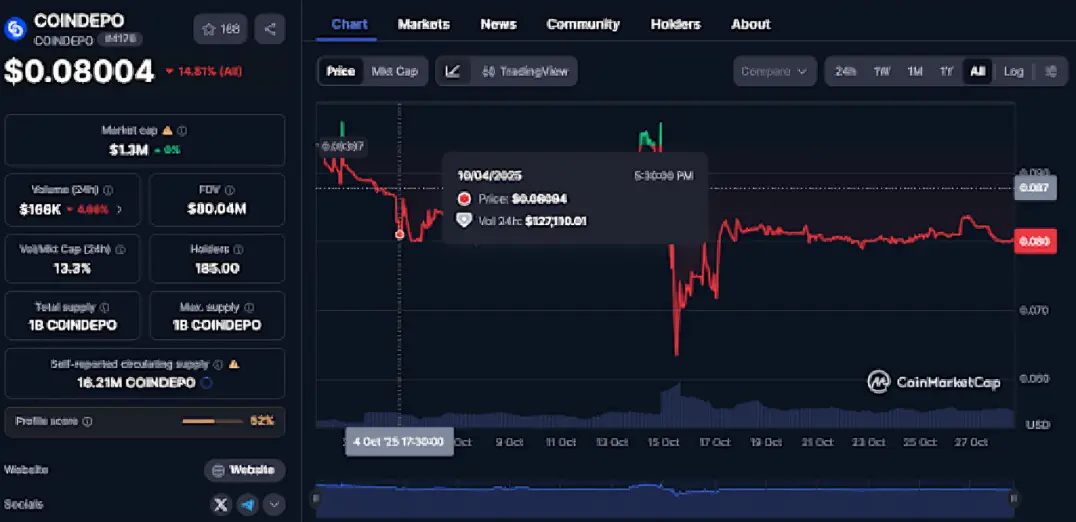Show Total supply info icon
Viewport: 1076px width, 522px height.
(x=105, y=307)
